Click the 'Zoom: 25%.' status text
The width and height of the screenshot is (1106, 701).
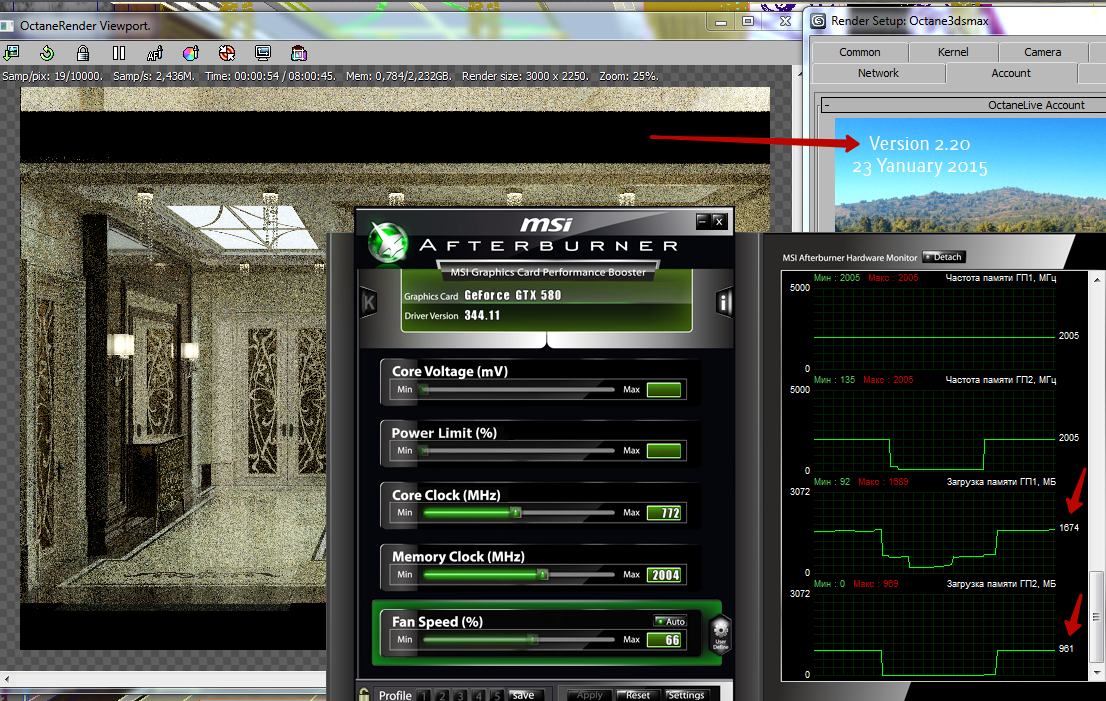(x=629, y=76)
